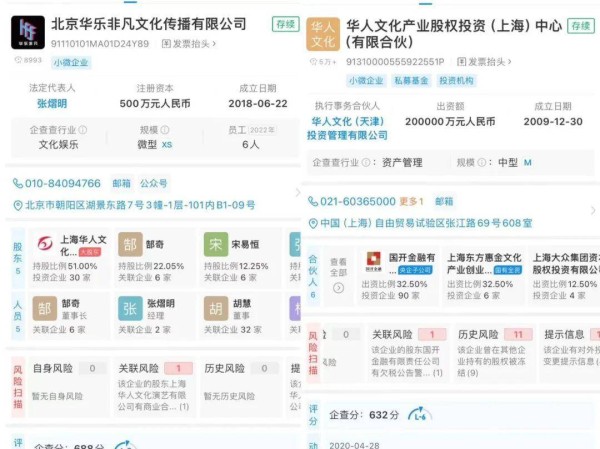Image resolution: width=600 pixels, height=449 pixels.
Task: Open 发票抬头 for 华人文化产业股权投资
Action: [x=484, y=62]
